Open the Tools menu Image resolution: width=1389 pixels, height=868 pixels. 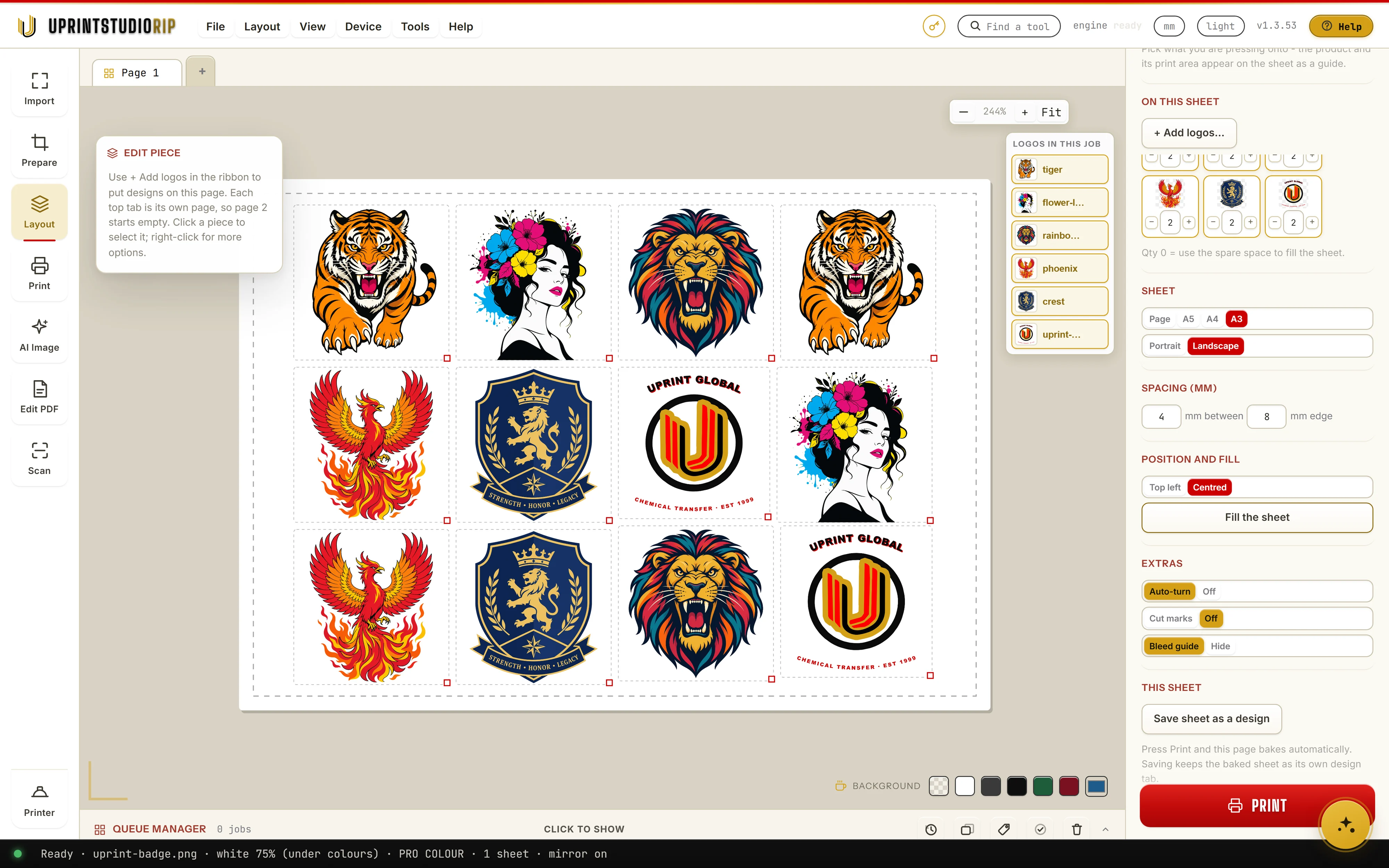tap(415, 26)
